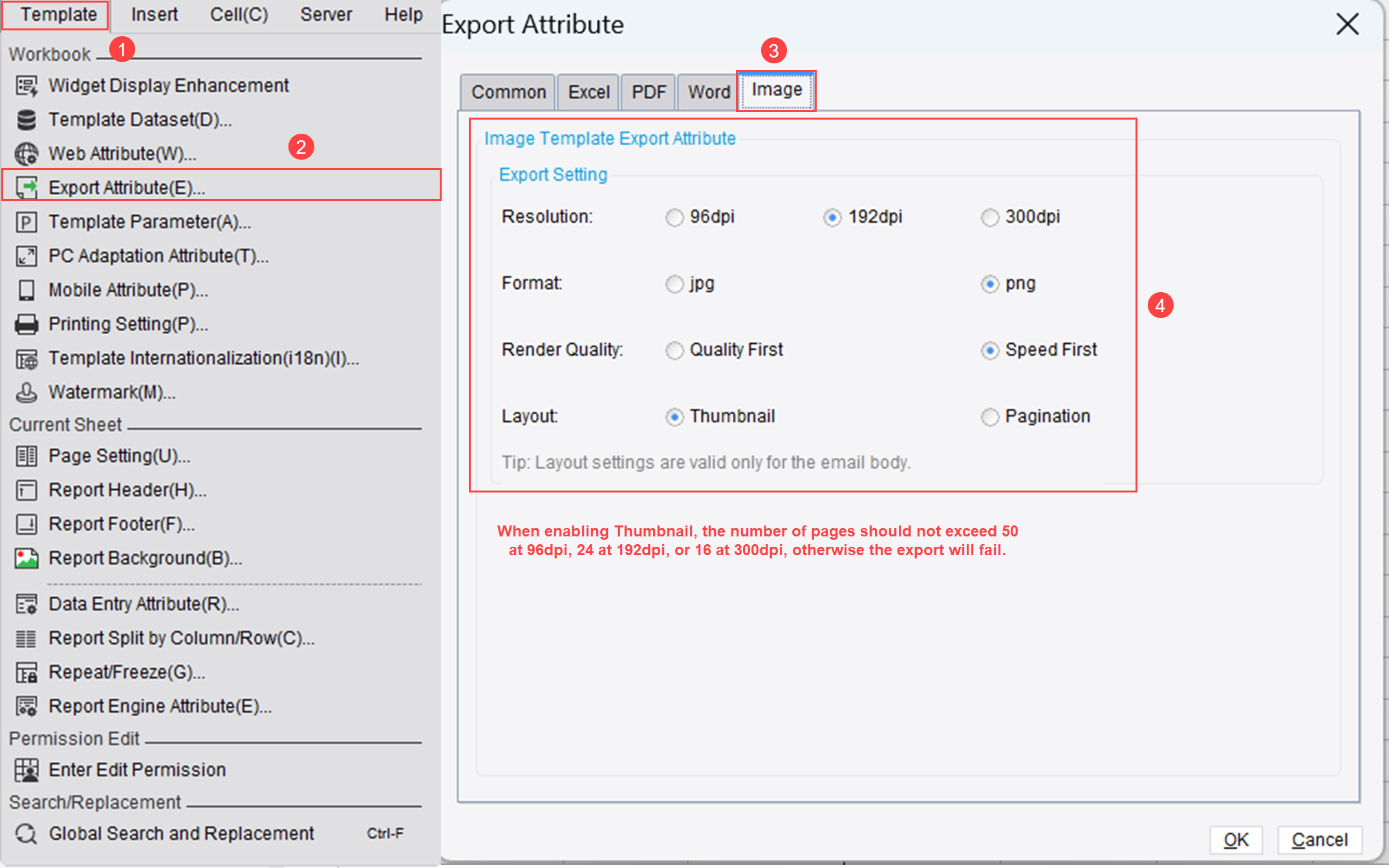Open Mobile Attribute using the phone icon
This screenshot has height=868, width=1389.
pos(26,290)
